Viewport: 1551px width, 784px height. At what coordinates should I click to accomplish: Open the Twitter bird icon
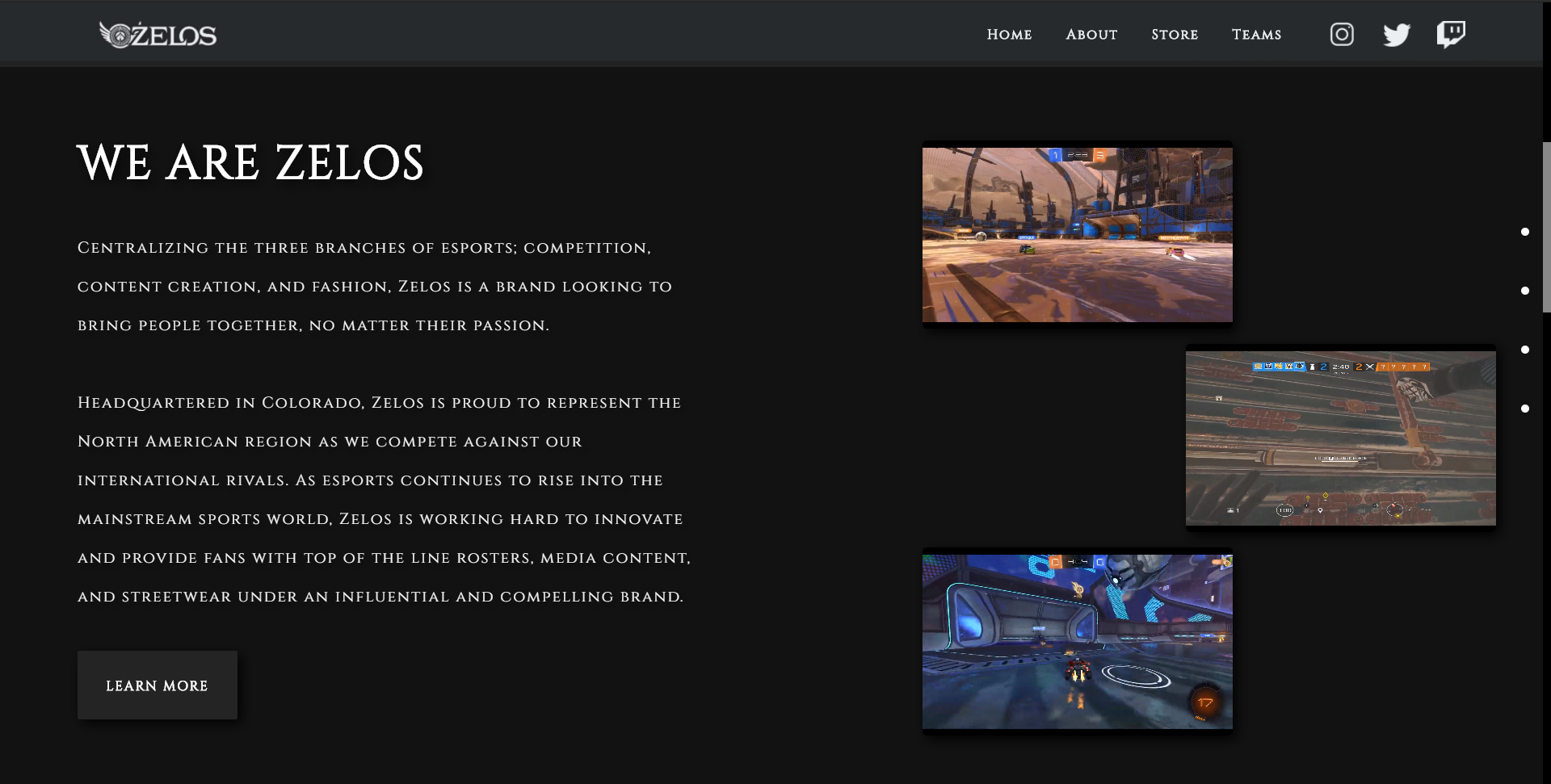click(1396, 35)
